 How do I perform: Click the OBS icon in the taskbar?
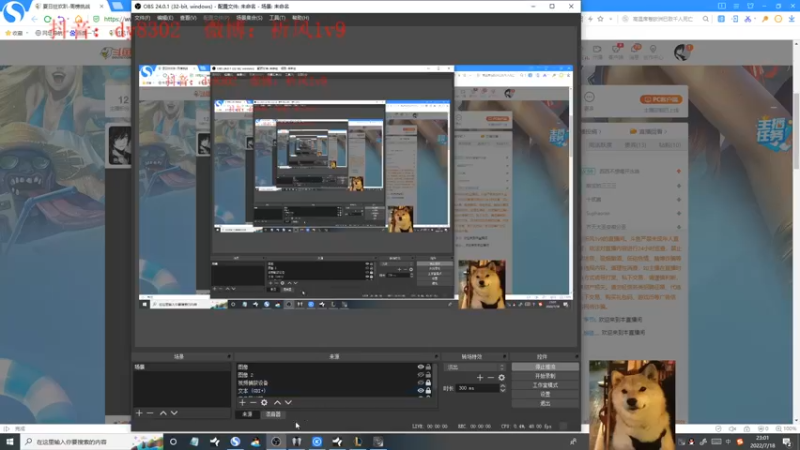click(276, 442)
